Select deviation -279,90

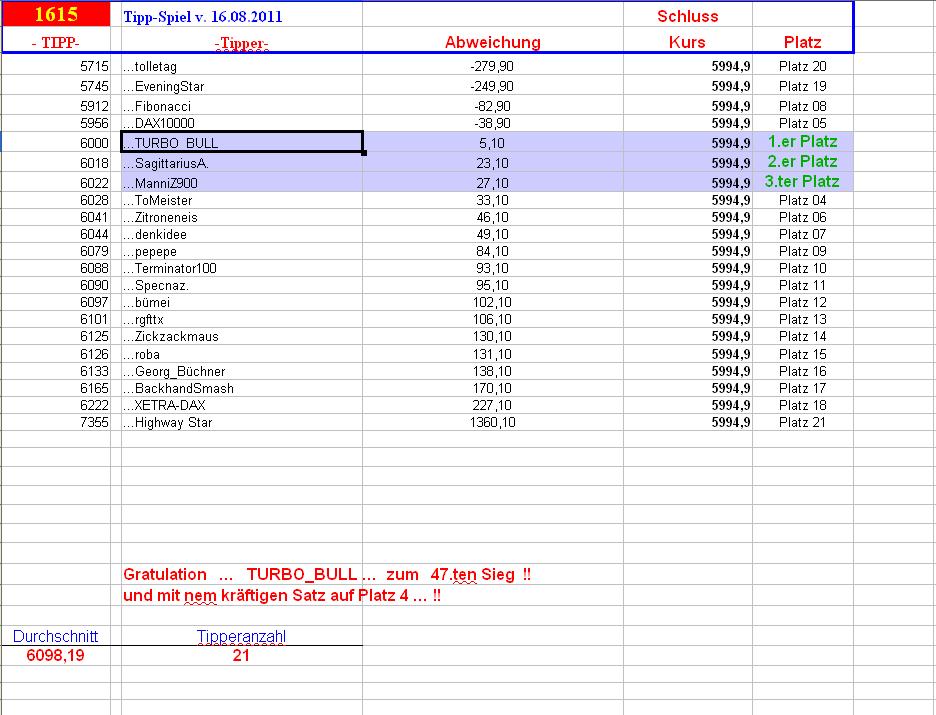pyautogui.click(x=492, y=66)
